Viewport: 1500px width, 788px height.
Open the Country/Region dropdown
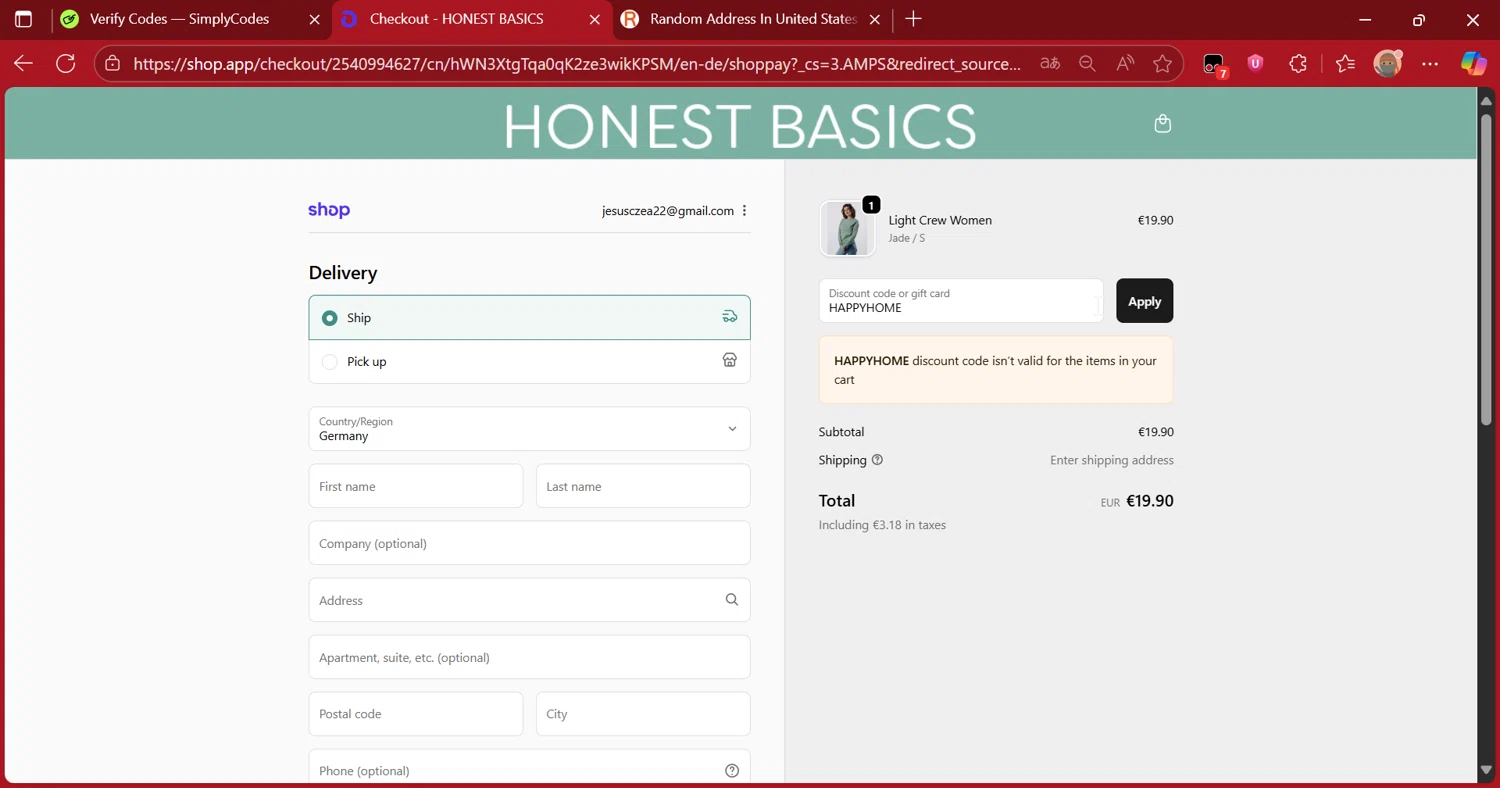(x=529, y=429)
